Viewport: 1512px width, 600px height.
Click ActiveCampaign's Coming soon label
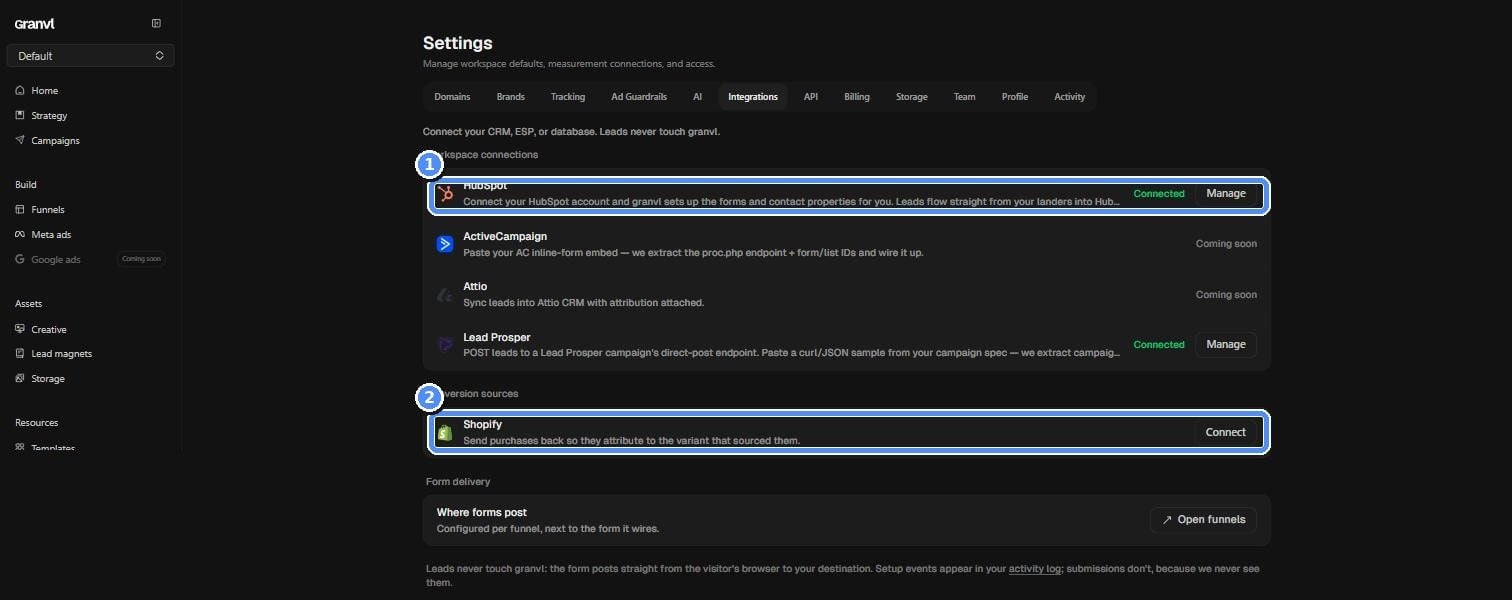coord(1226,244)
